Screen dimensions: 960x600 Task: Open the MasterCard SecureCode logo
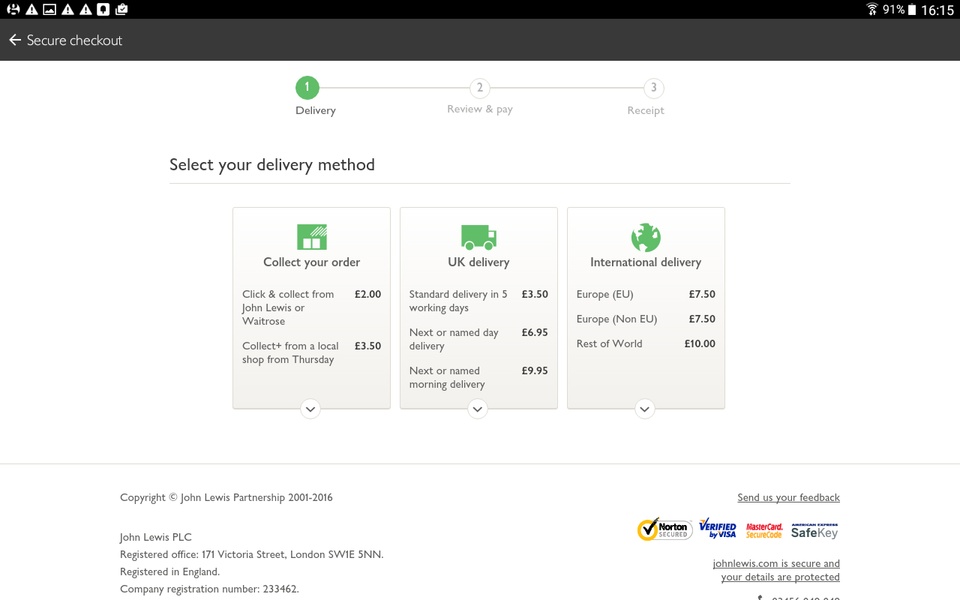(x=764, y=530)
